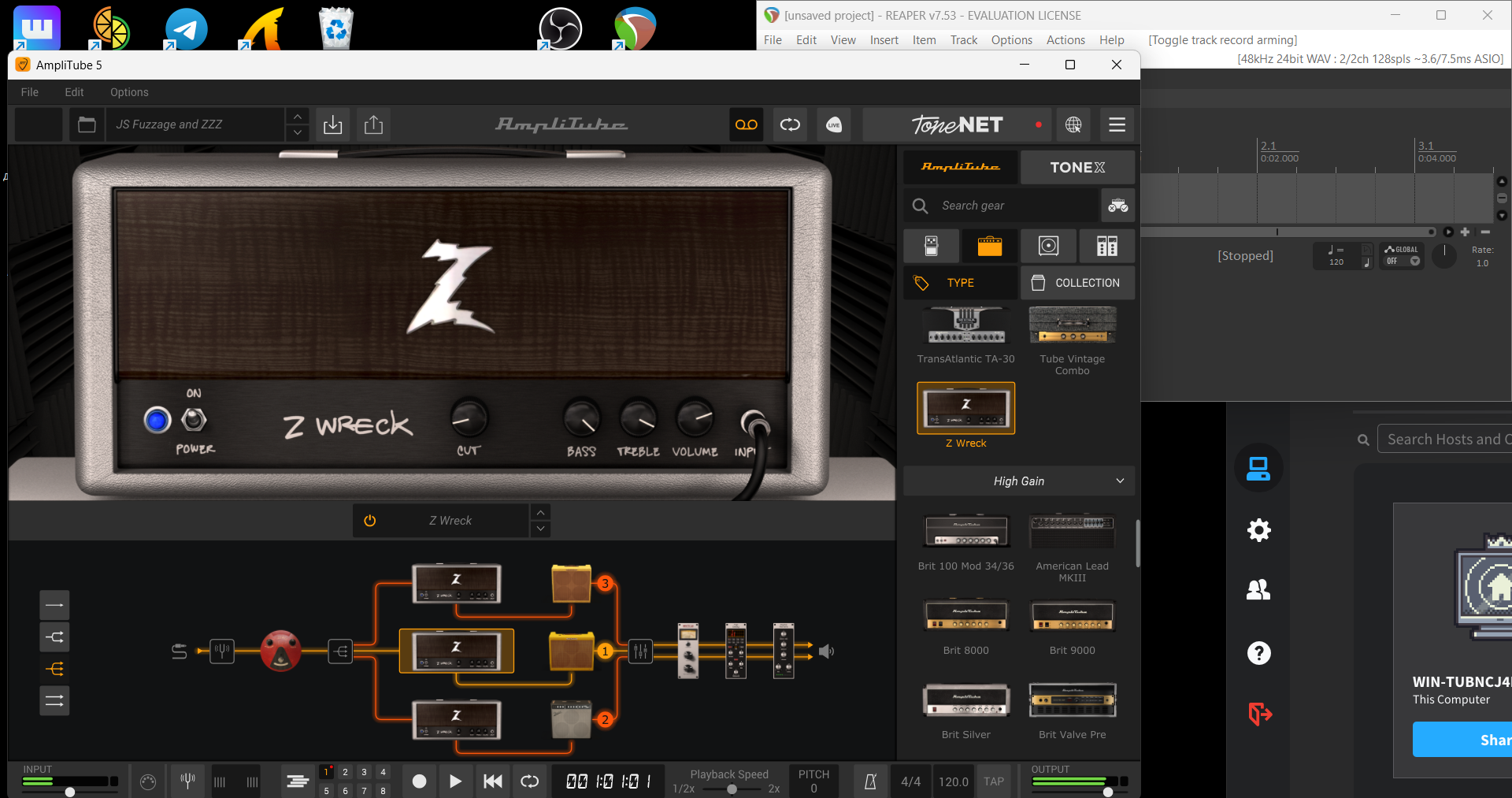
Task: Click the amp model up arrow
Action: (540, 513)
